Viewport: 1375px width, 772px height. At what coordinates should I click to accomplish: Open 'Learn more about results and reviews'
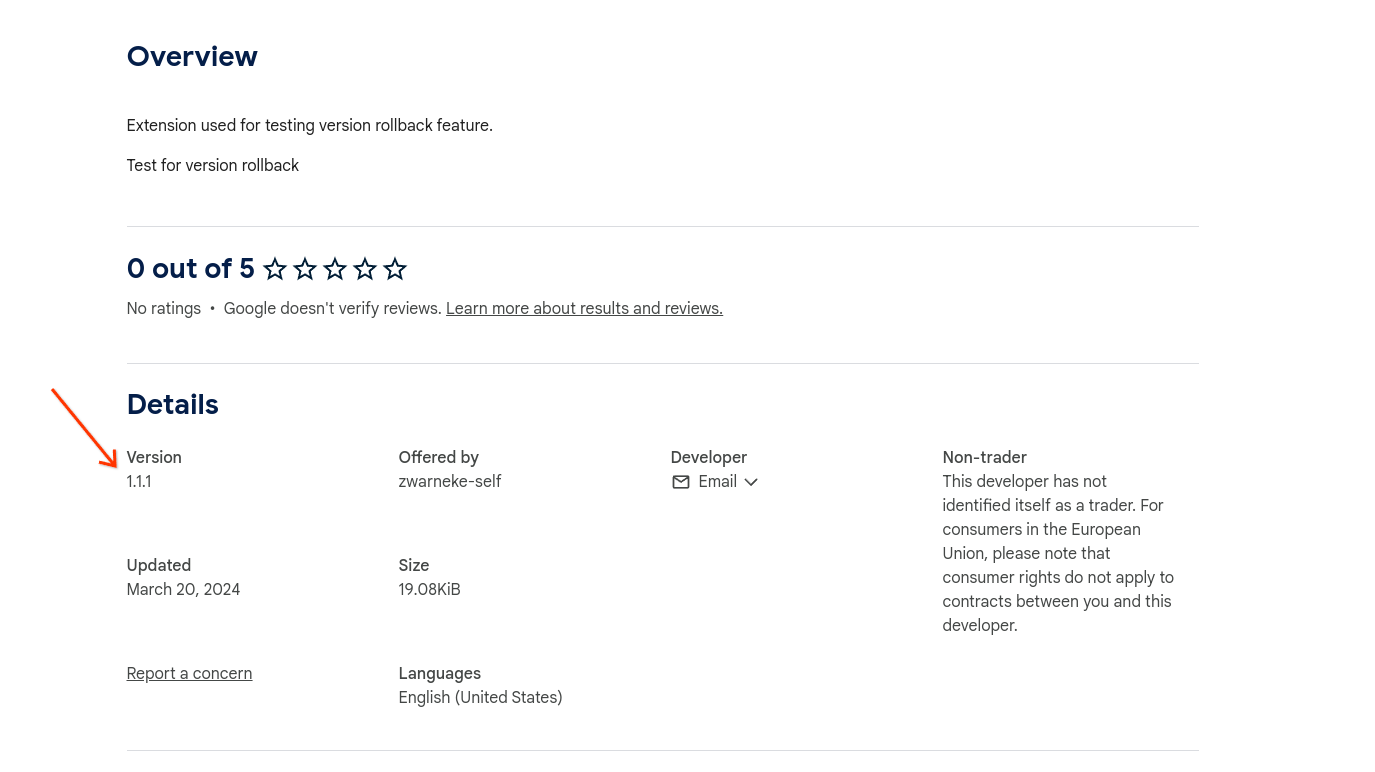(x=584, y=308)
